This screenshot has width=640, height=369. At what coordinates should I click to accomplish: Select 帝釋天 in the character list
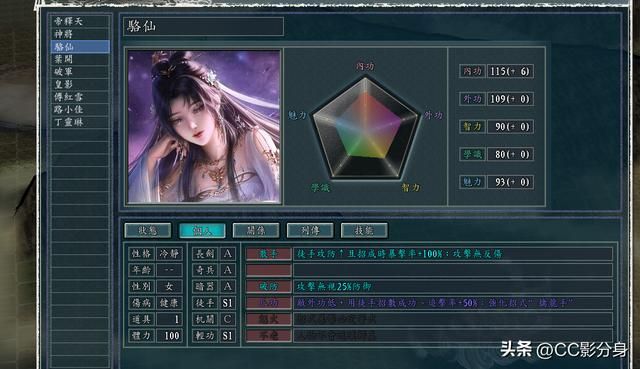tap(80, 21)
